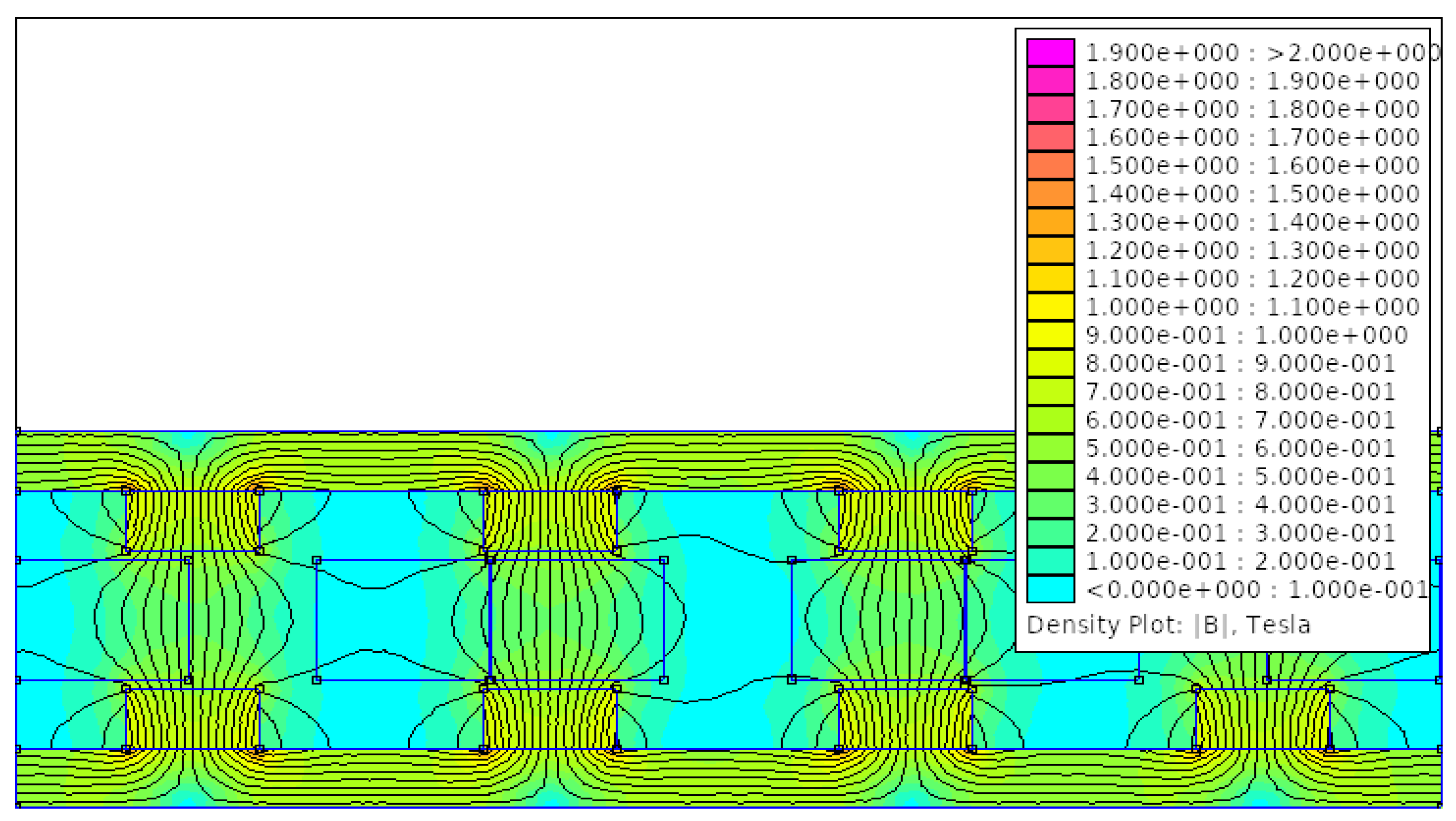
Task: Click the 1.700e+000 : 1.800e+000 pink swatch
Action: [1050, 109]
